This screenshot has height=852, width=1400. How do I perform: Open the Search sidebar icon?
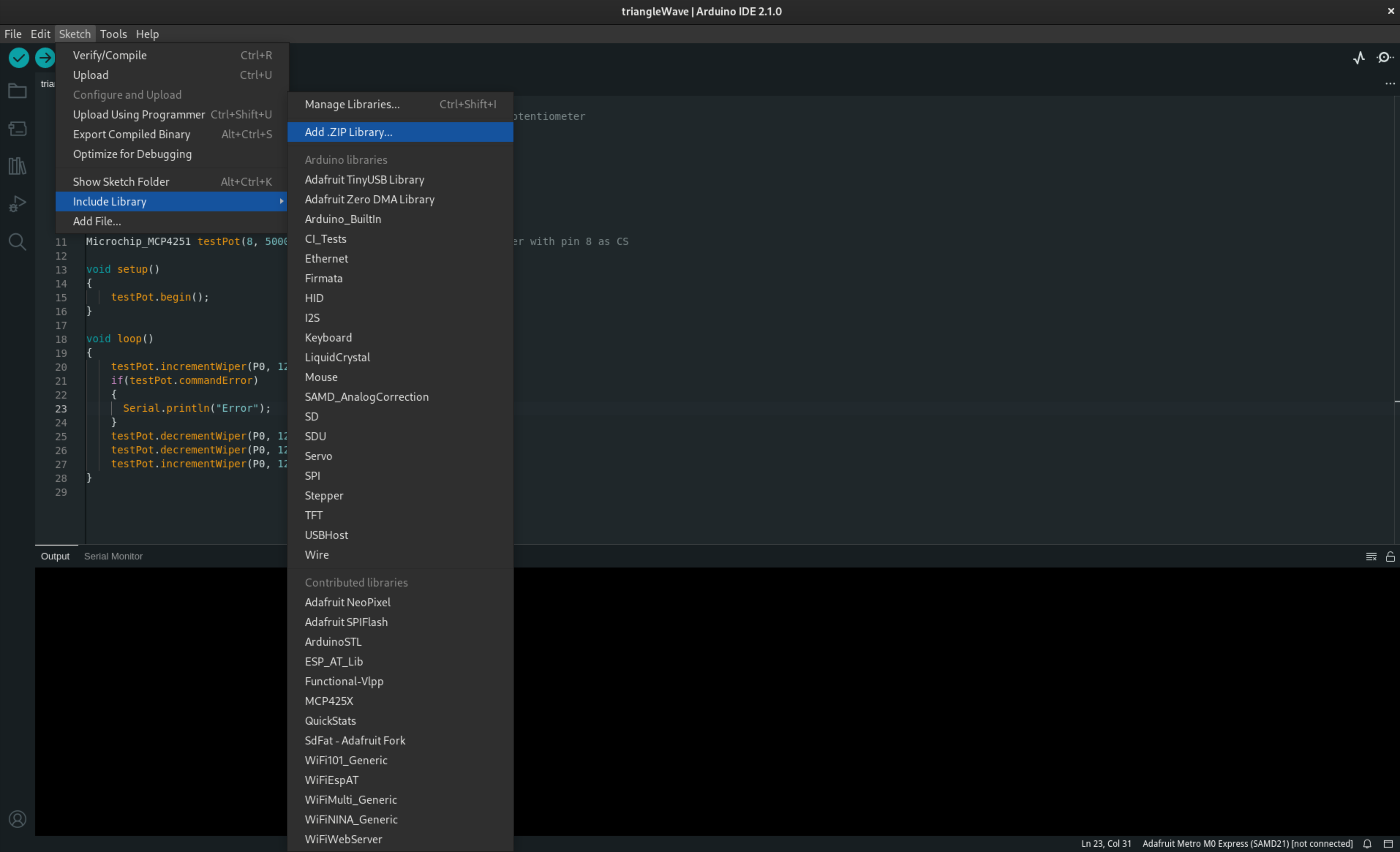17,242
